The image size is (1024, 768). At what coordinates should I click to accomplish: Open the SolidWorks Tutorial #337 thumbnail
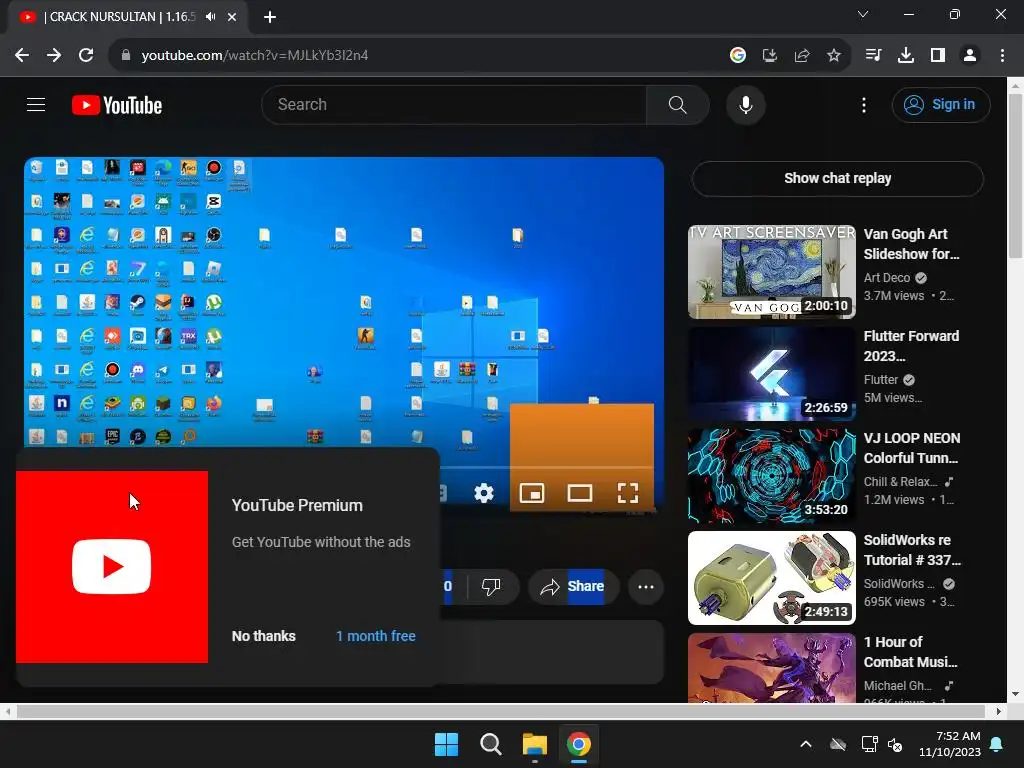pyautogui.click(x=771, y=578)
